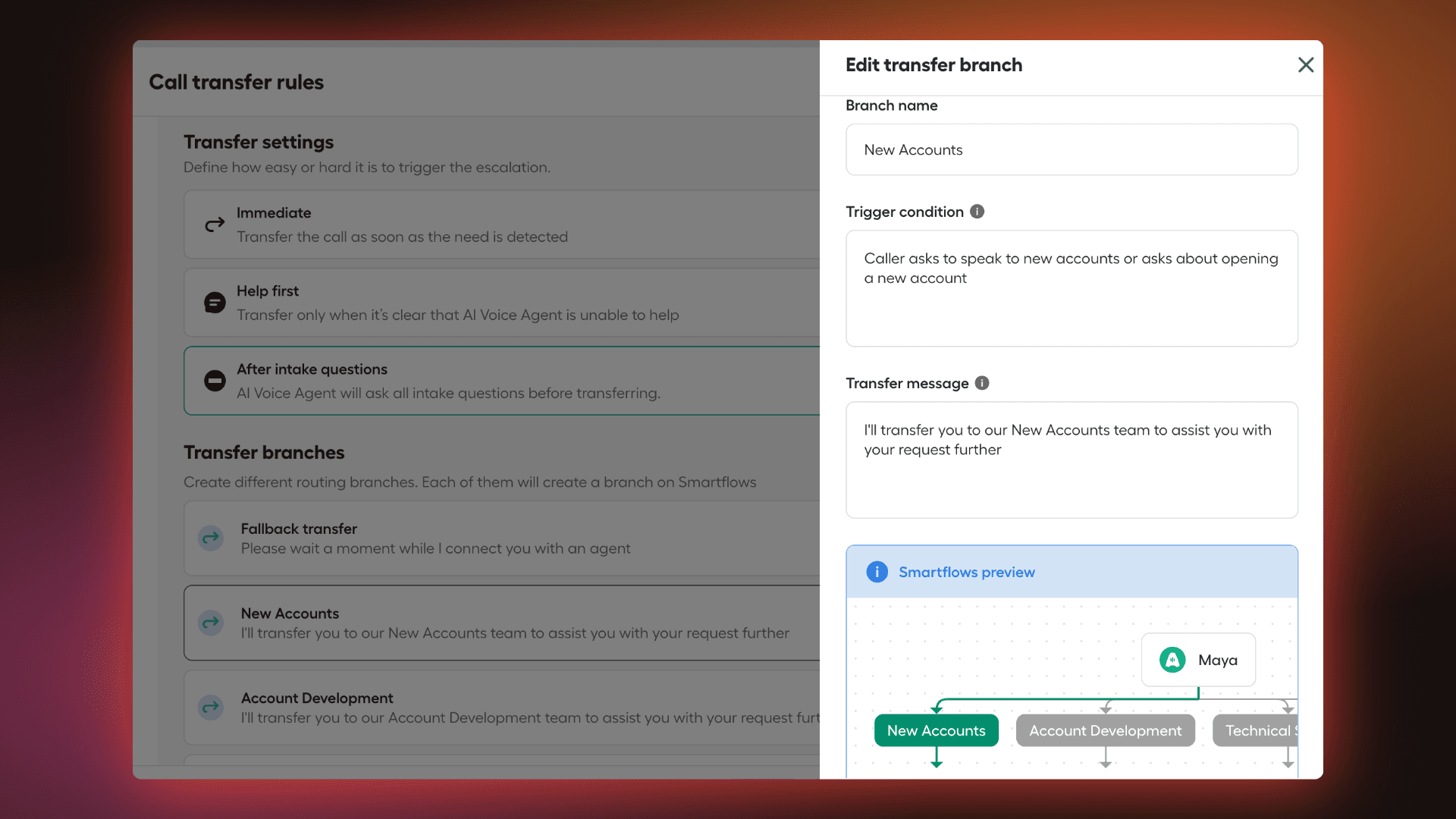Click the Transfer message label
This screenshot has width=1456, height=819.
pyautogui.click(x=907, y=383)
